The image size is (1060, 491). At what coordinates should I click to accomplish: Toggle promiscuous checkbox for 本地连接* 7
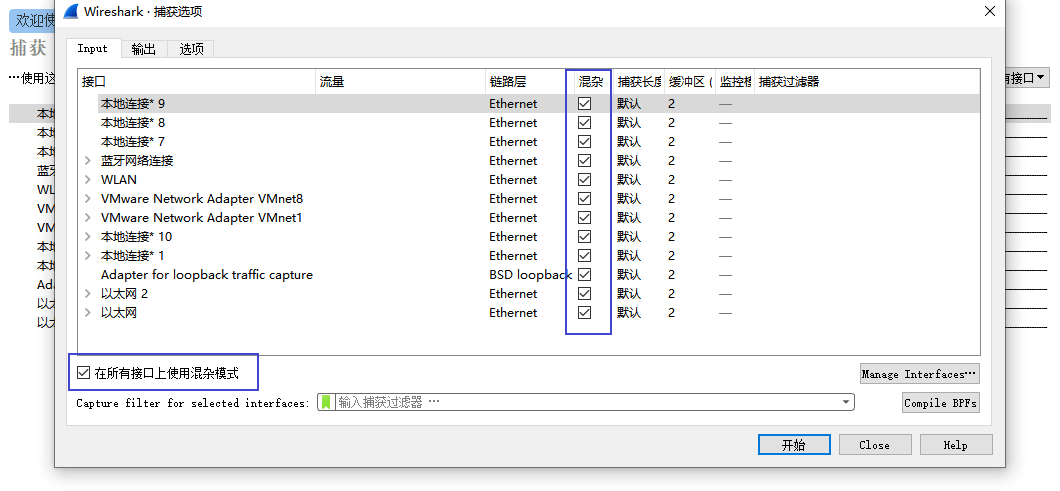[585, 141]
